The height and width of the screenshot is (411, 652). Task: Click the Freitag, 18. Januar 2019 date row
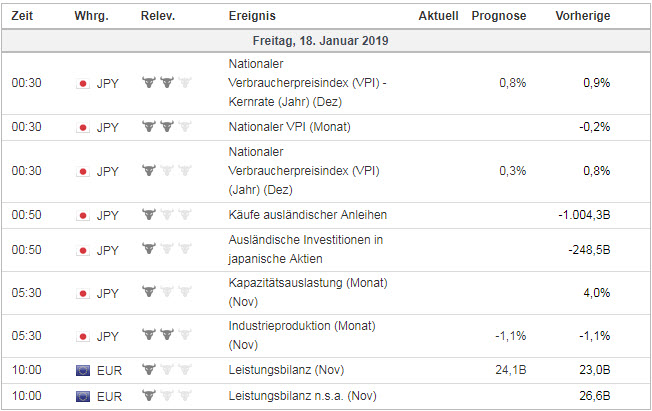pos(325,41)
